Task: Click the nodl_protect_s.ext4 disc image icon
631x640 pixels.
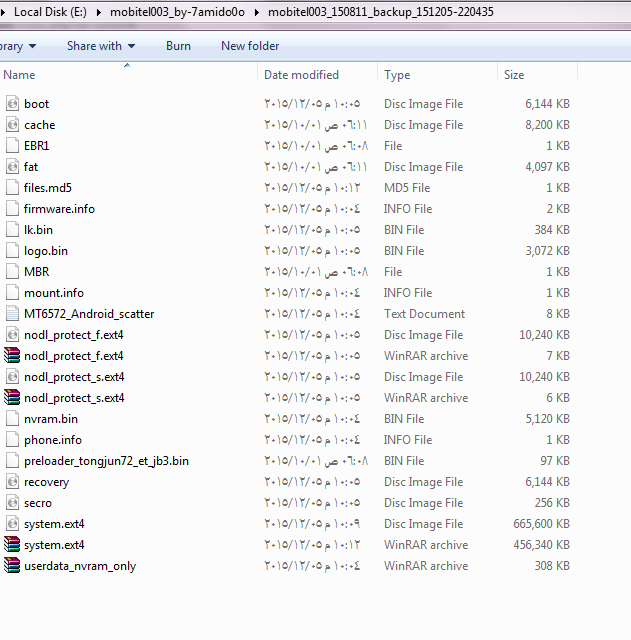Action: [13, 377]
